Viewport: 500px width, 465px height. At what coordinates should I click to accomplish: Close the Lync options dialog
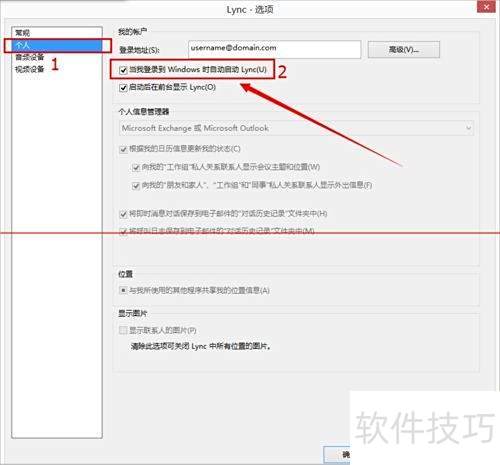[x=486, y=7]
